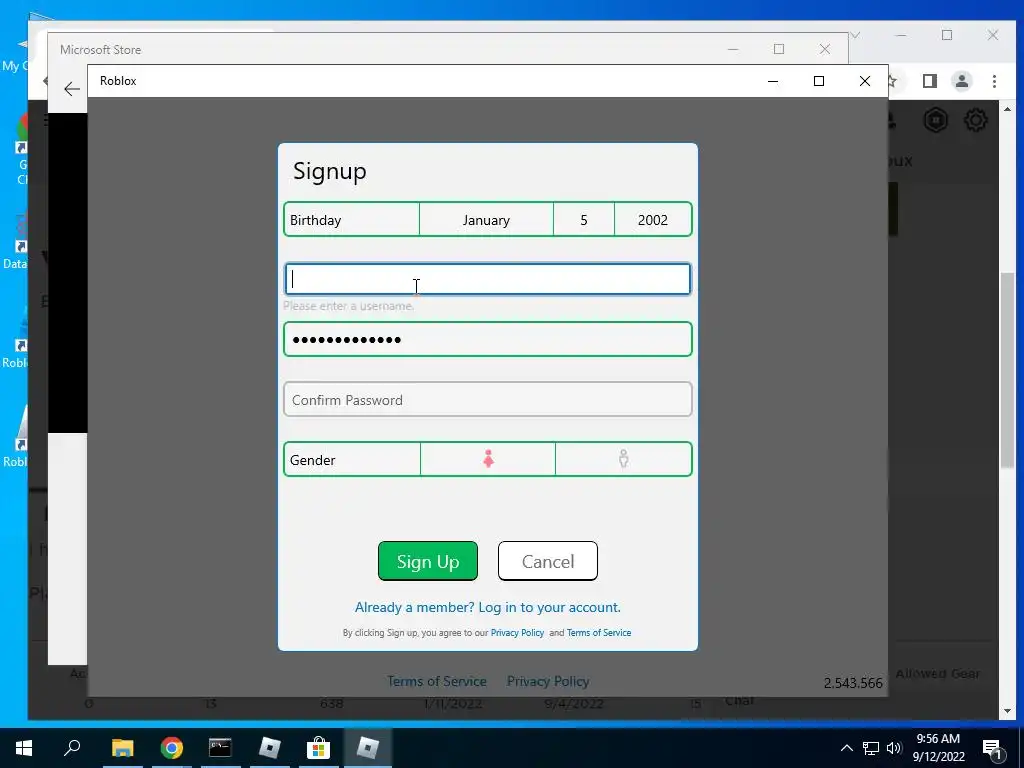Image resolution: width=1024 pixels, height=768 pixels.
Task: Open Terms of Service link in signup dialog
Action: (x=599, y=633)
